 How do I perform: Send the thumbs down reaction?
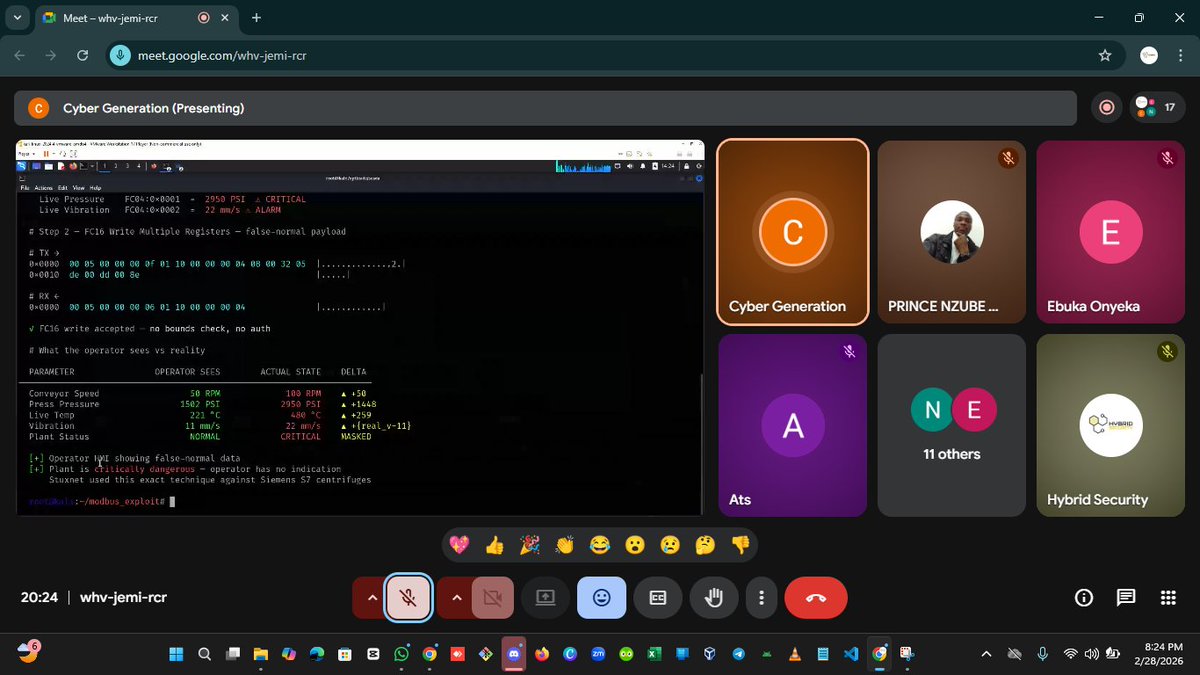[740, 545]
